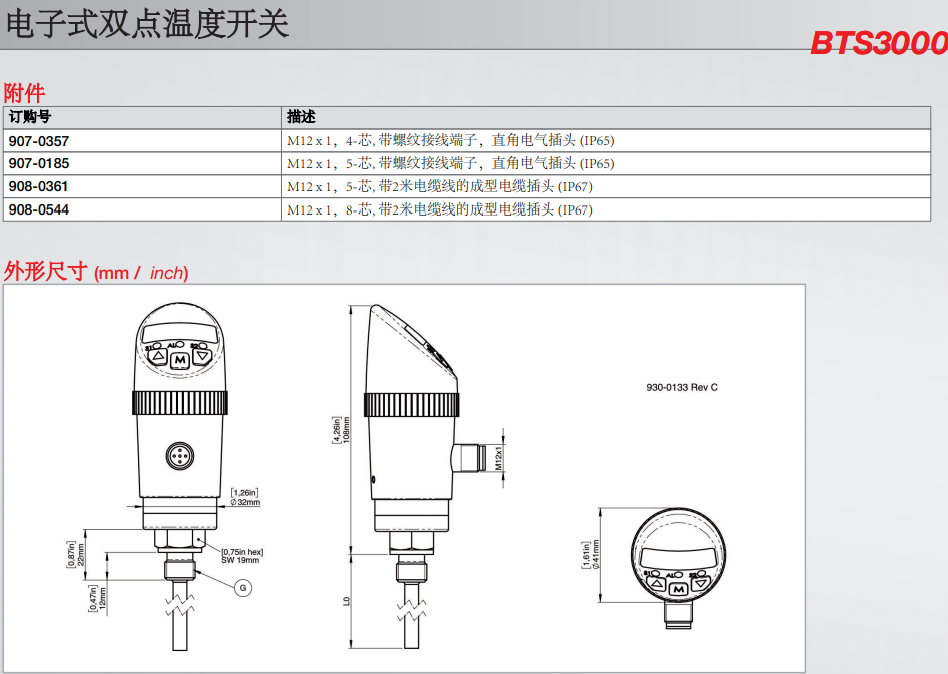Click the M12 connector stub on side view
Screen dimensions: 948x674
[x=469, y=458]
